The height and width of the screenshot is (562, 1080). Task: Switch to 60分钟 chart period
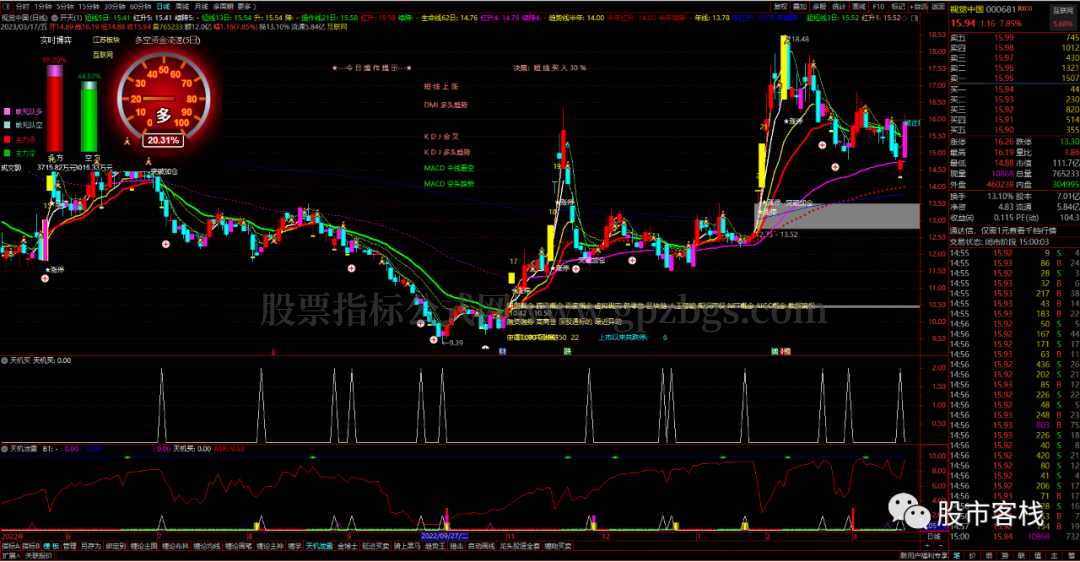tap(140, 7)
